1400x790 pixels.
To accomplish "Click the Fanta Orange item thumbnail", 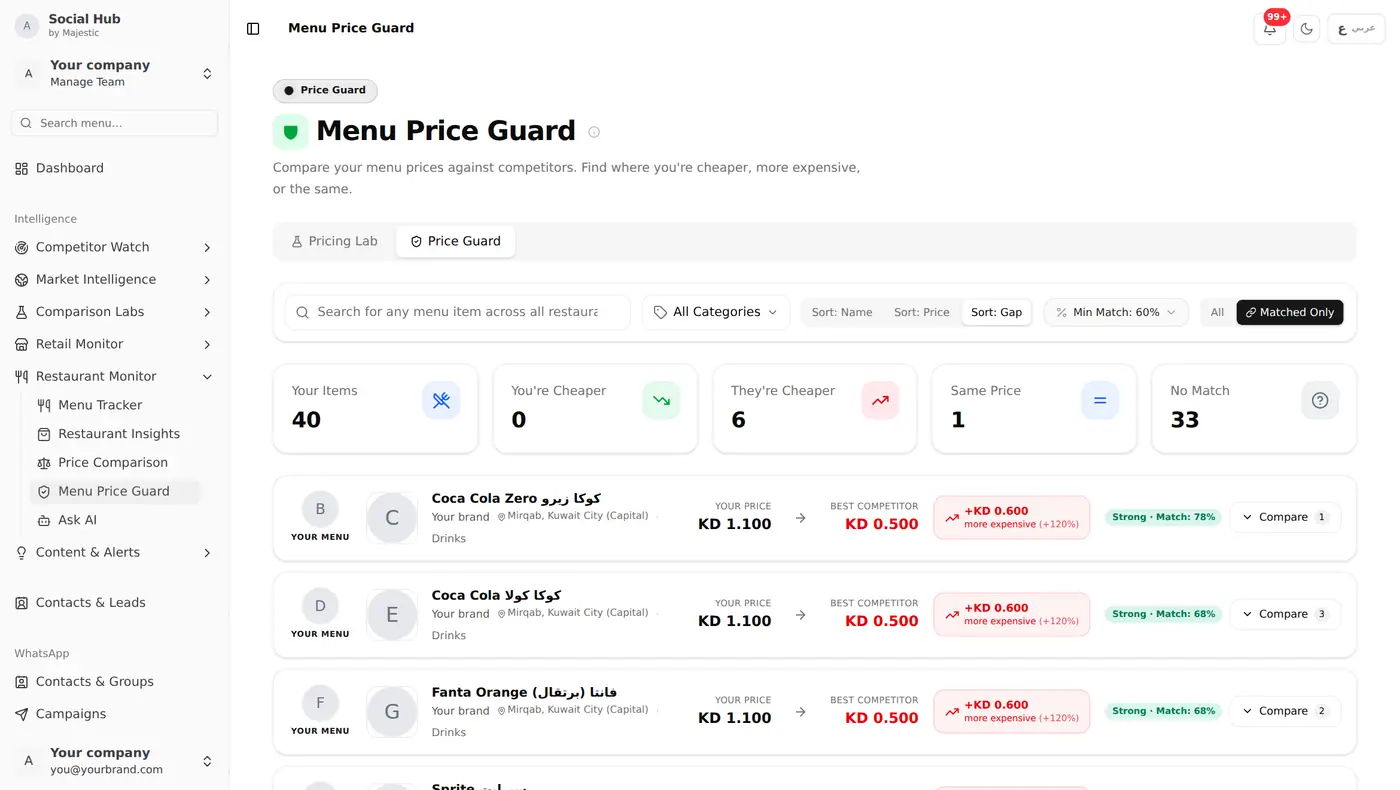I will [x=392, y=712].
